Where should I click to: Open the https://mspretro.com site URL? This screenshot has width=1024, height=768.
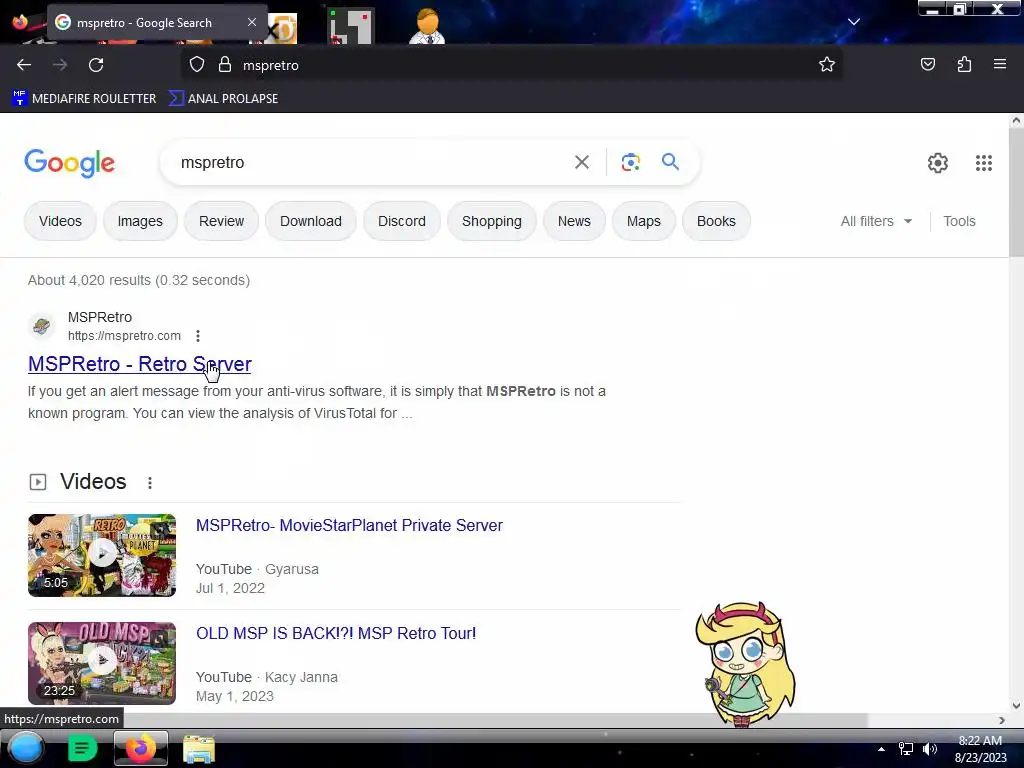point(124,336)
